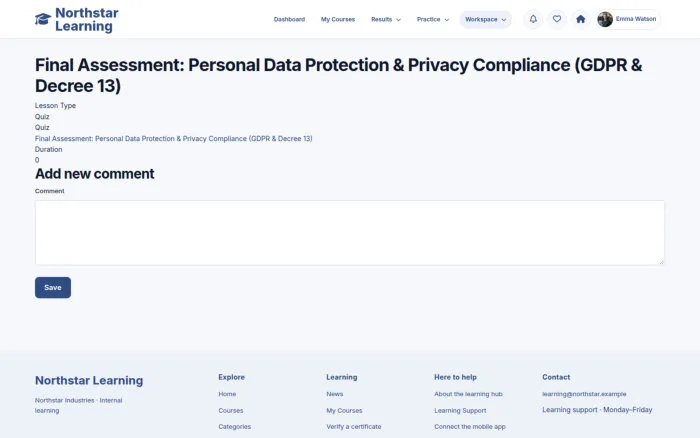Click Emma Watson's profile avatar
This screenshot has height=438, width=700.
[x=605, y=19]
